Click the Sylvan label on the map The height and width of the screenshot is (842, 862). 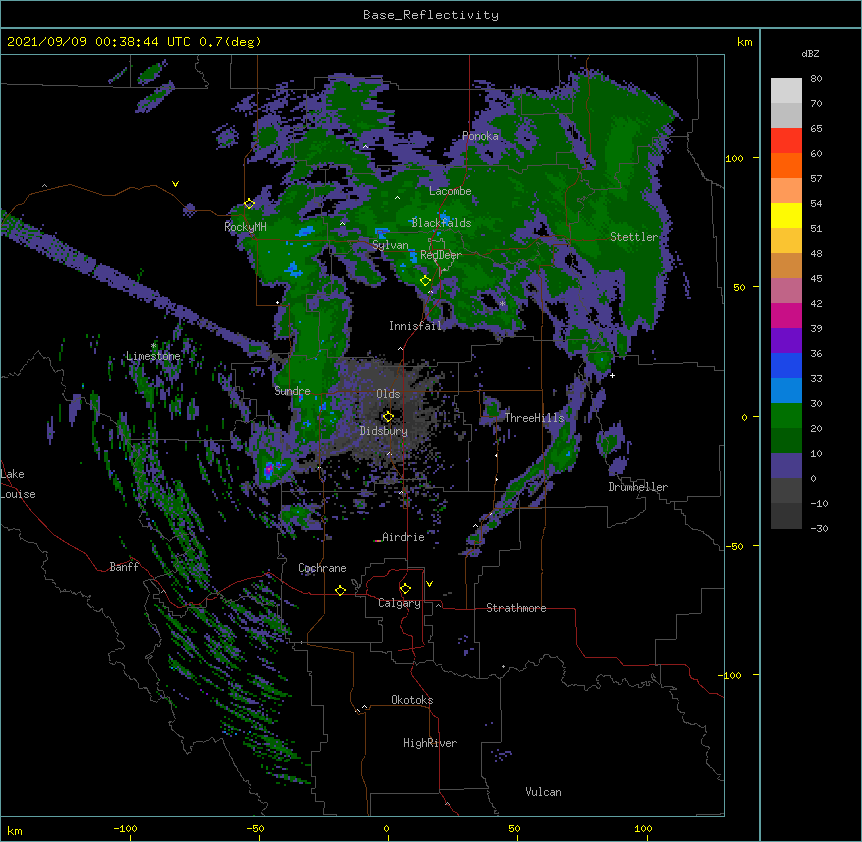pyautogui.click(x=390, y=245)
